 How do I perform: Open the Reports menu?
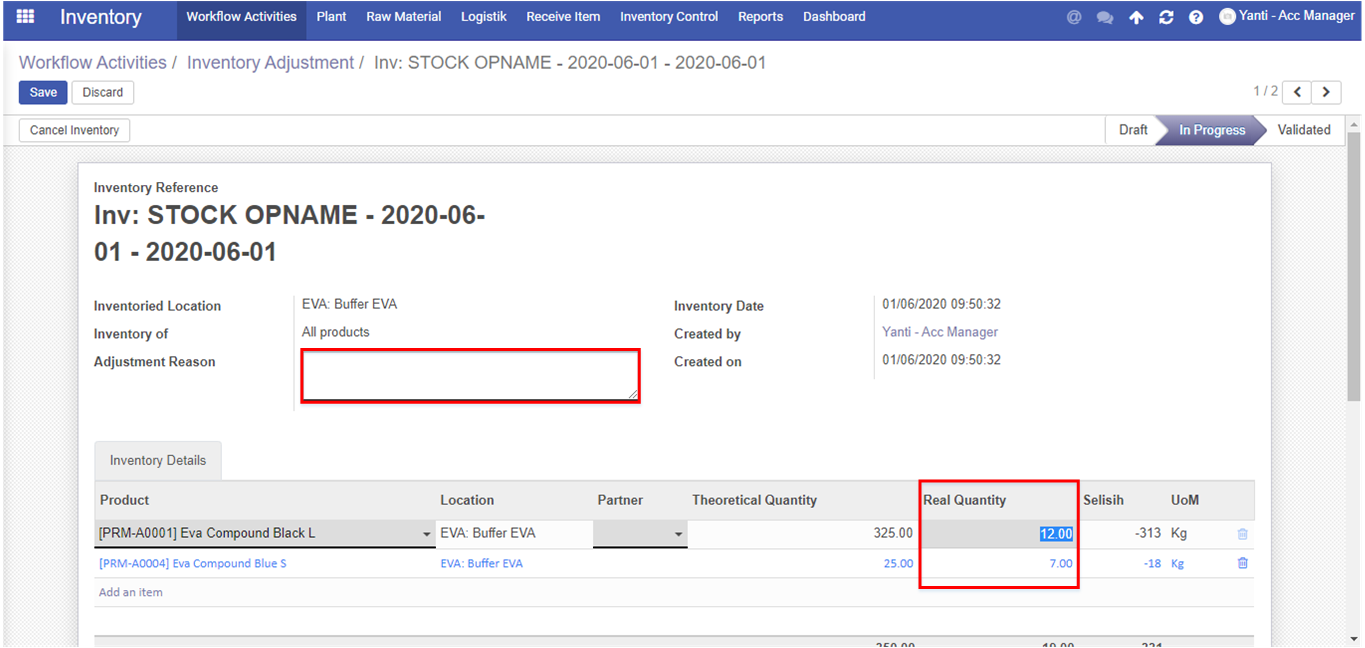(x=760, y=17)
